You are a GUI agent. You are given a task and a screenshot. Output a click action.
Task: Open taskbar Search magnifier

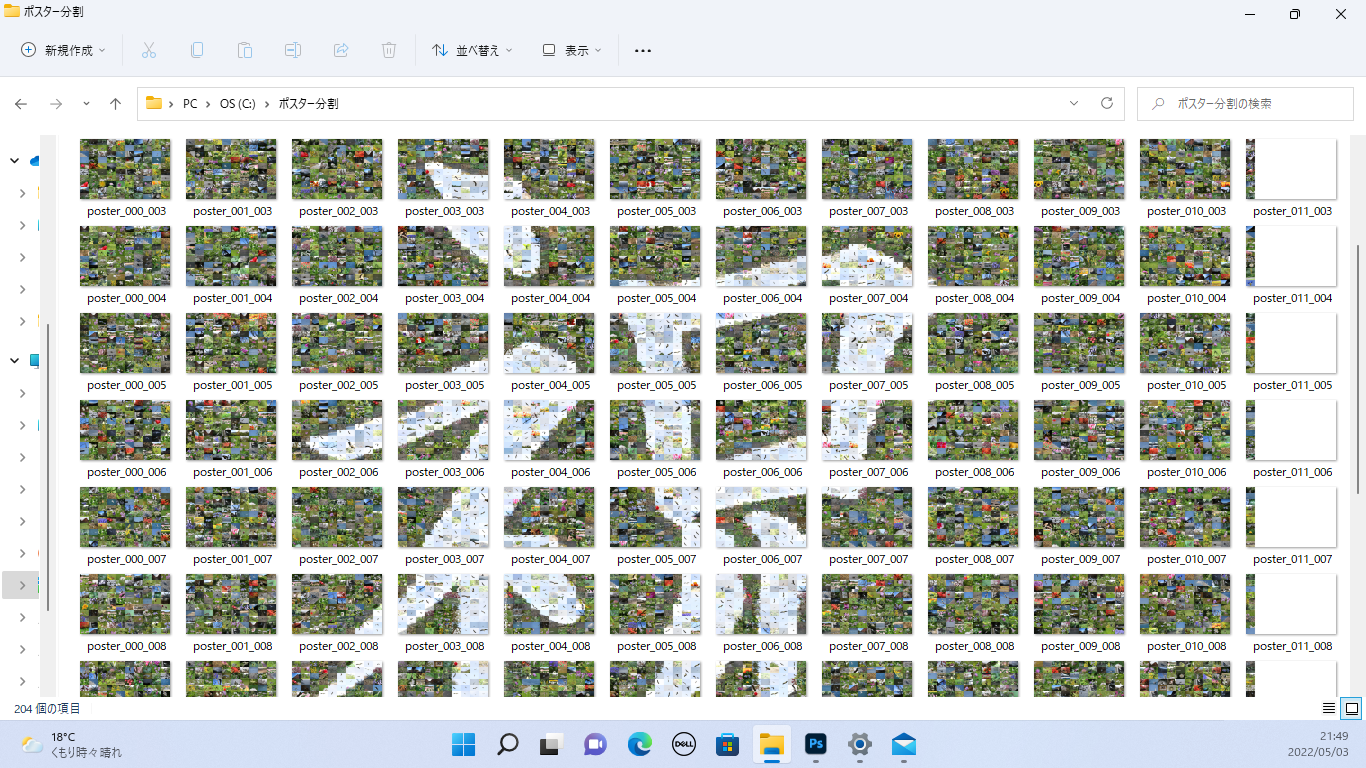(508, 744)
